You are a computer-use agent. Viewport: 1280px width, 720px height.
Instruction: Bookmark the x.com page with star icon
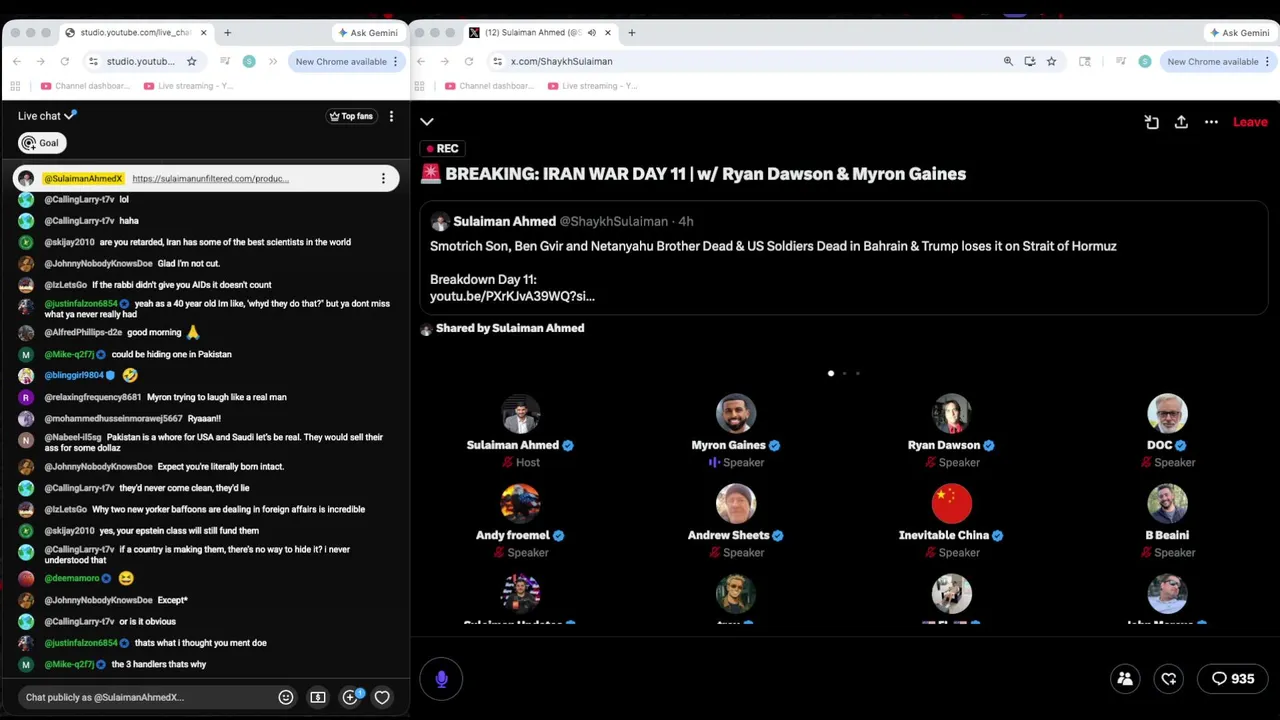[x=1051, y=61]
